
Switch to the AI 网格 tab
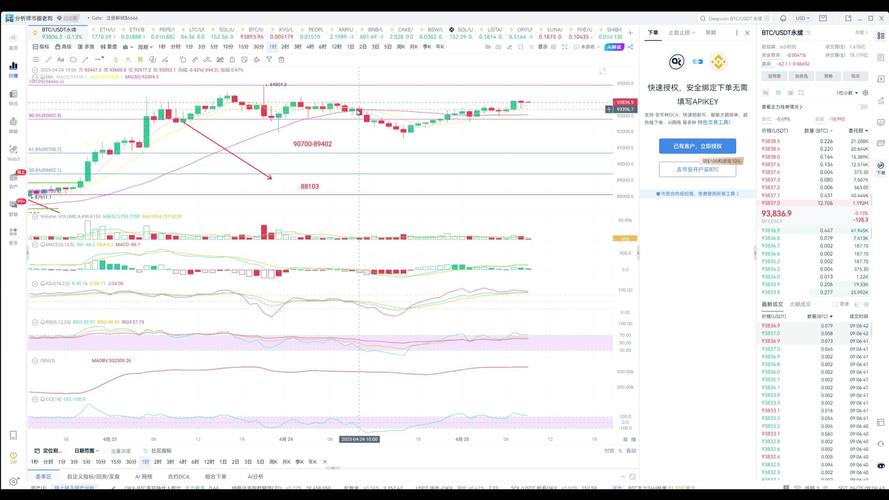(143, 477)
